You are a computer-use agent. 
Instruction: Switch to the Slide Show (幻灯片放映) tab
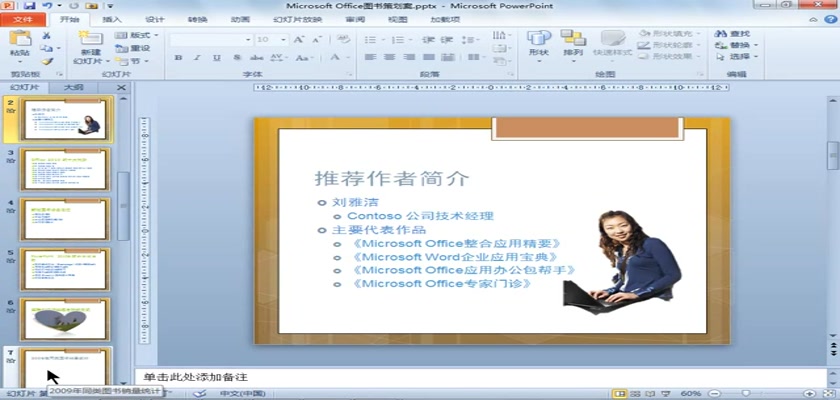(297, 20)
